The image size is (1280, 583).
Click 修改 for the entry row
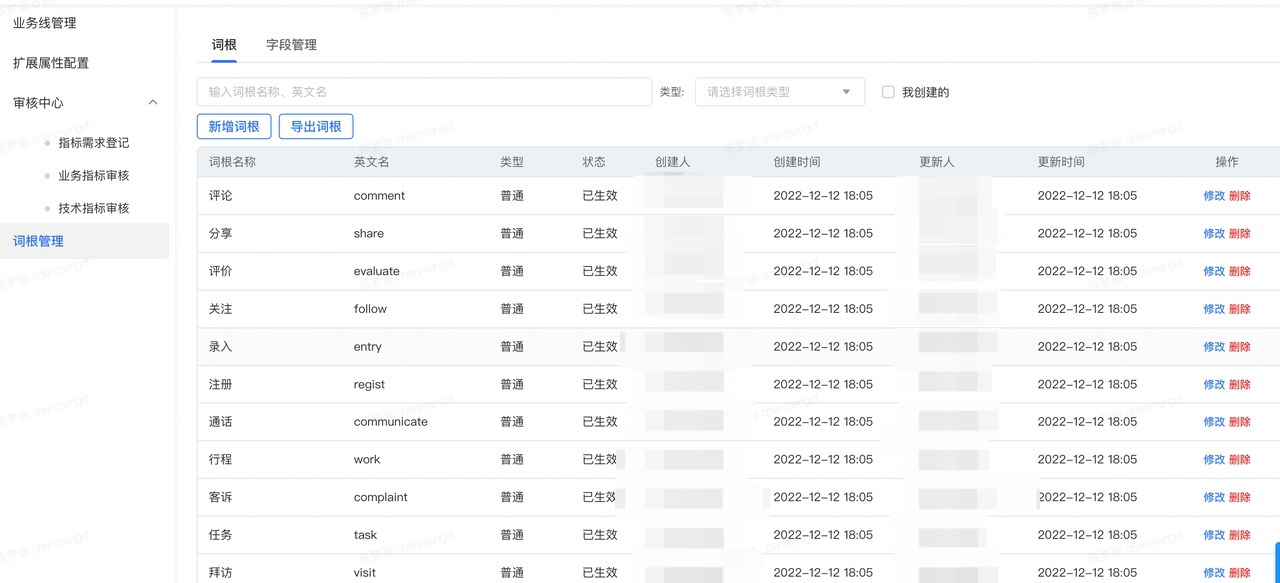coord(1214,347)
